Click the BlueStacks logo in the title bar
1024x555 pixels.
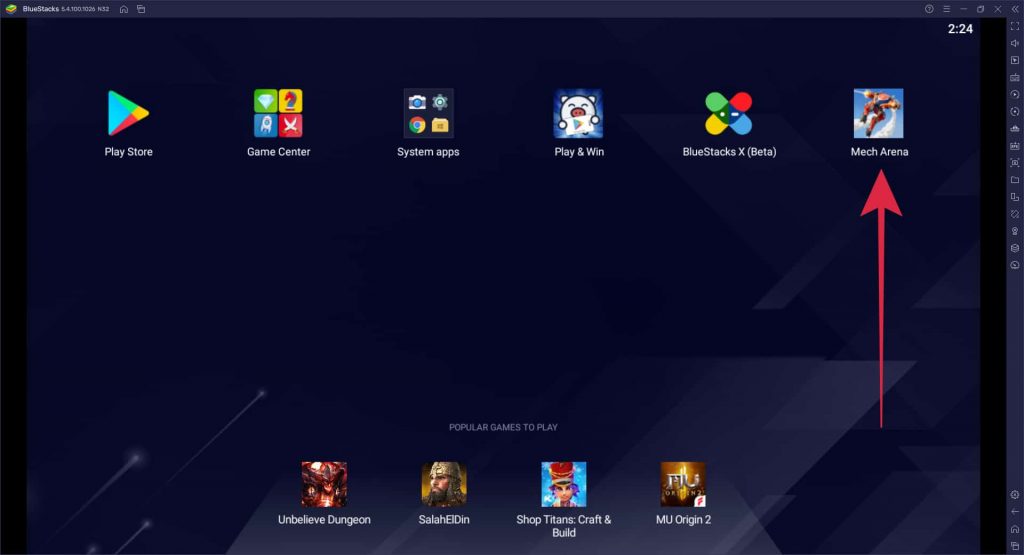11,9
